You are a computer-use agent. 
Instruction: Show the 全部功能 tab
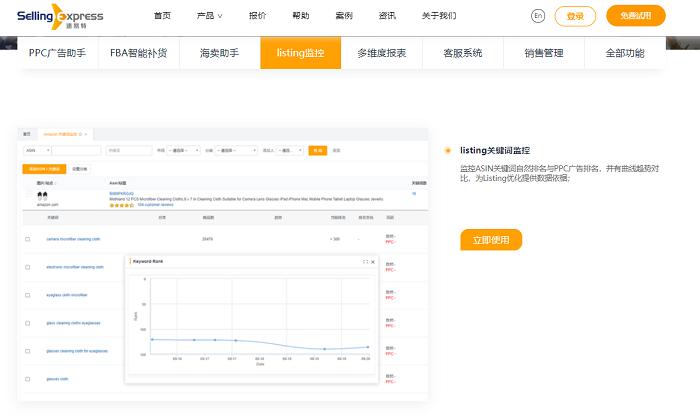623,53
